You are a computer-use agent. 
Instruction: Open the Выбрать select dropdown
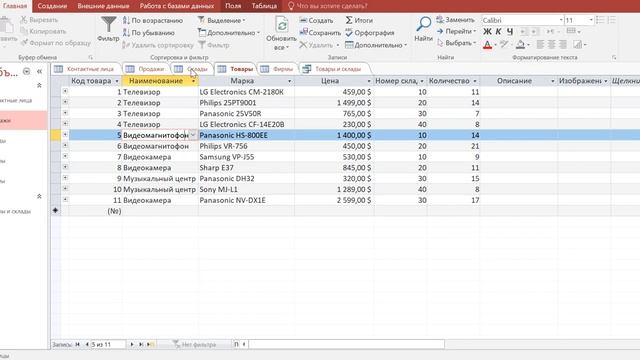tap(456, 43)
